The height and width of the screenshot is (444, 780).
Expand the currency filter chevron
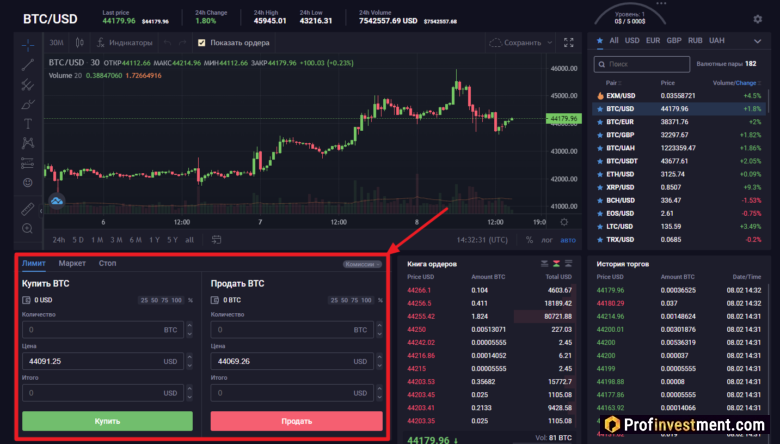(x=757, y=41)
